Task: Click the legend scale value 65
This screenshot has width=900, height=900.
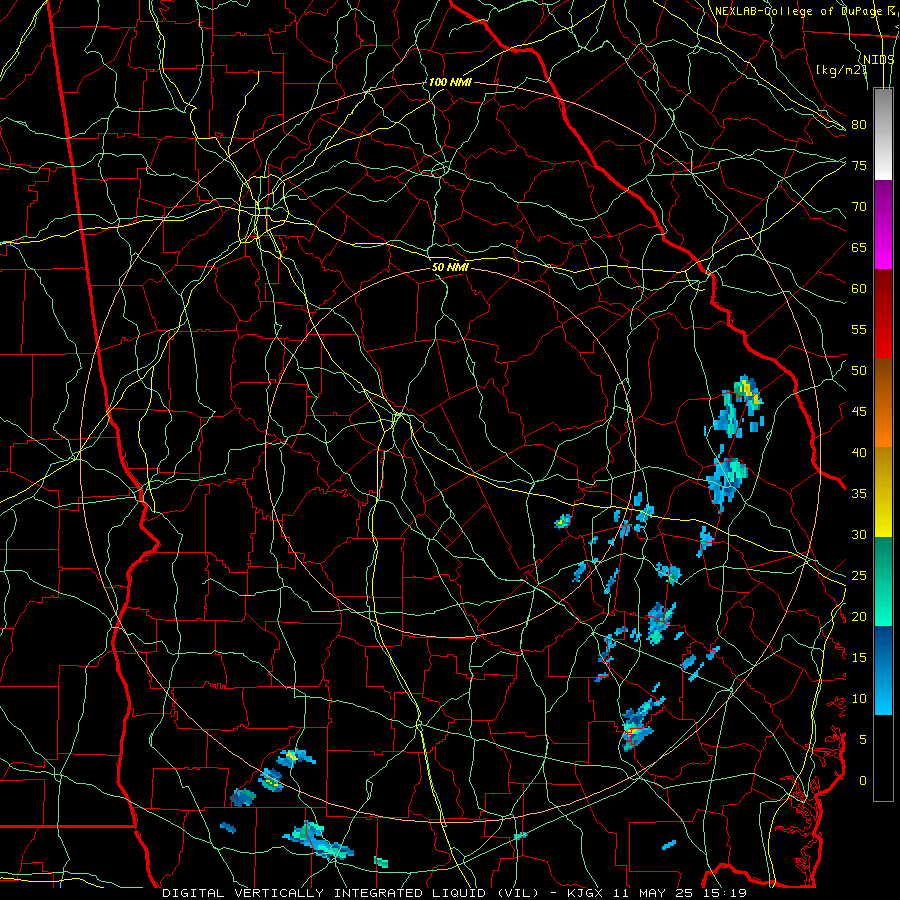Action: coord(859,247)
